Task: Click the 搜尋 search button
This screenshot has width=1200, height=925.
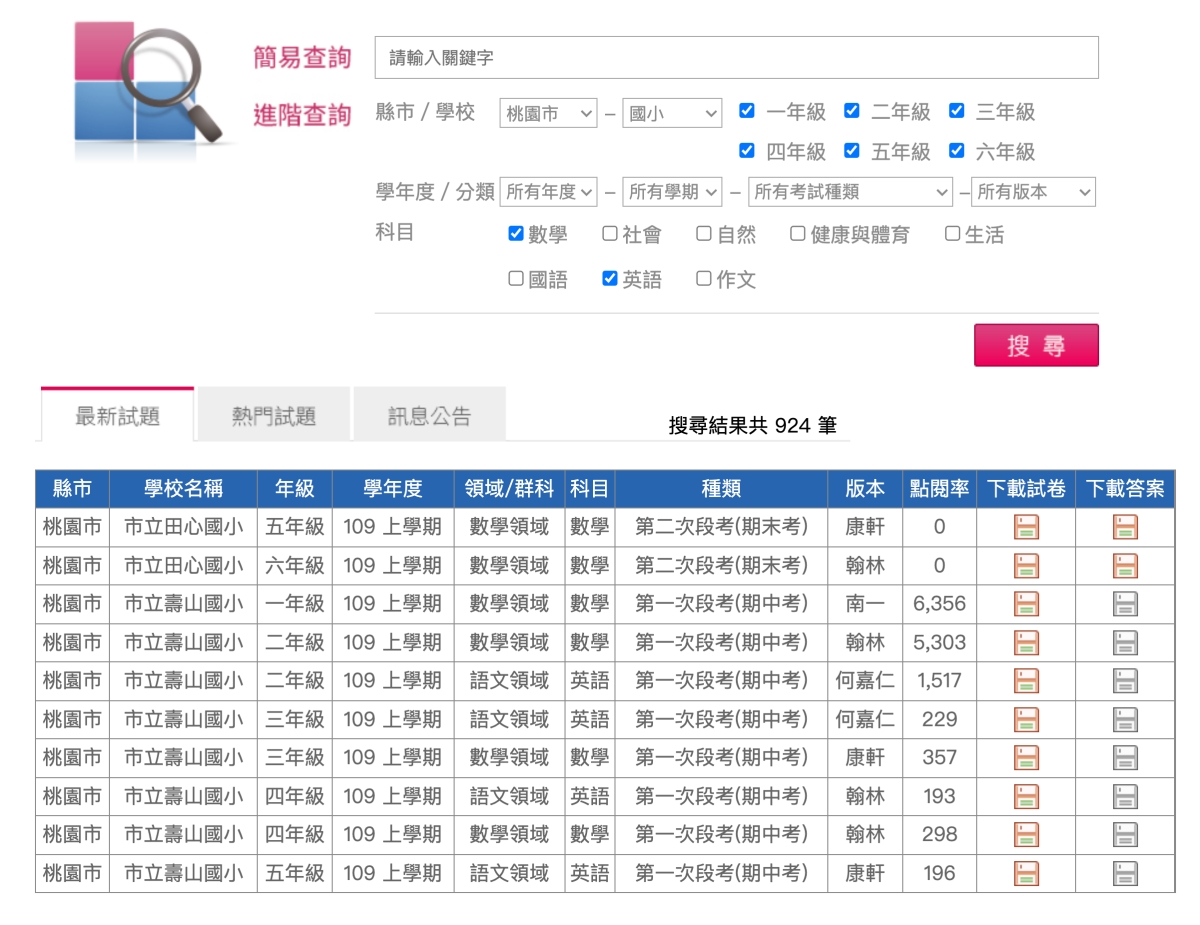Action: point(1036,346)
